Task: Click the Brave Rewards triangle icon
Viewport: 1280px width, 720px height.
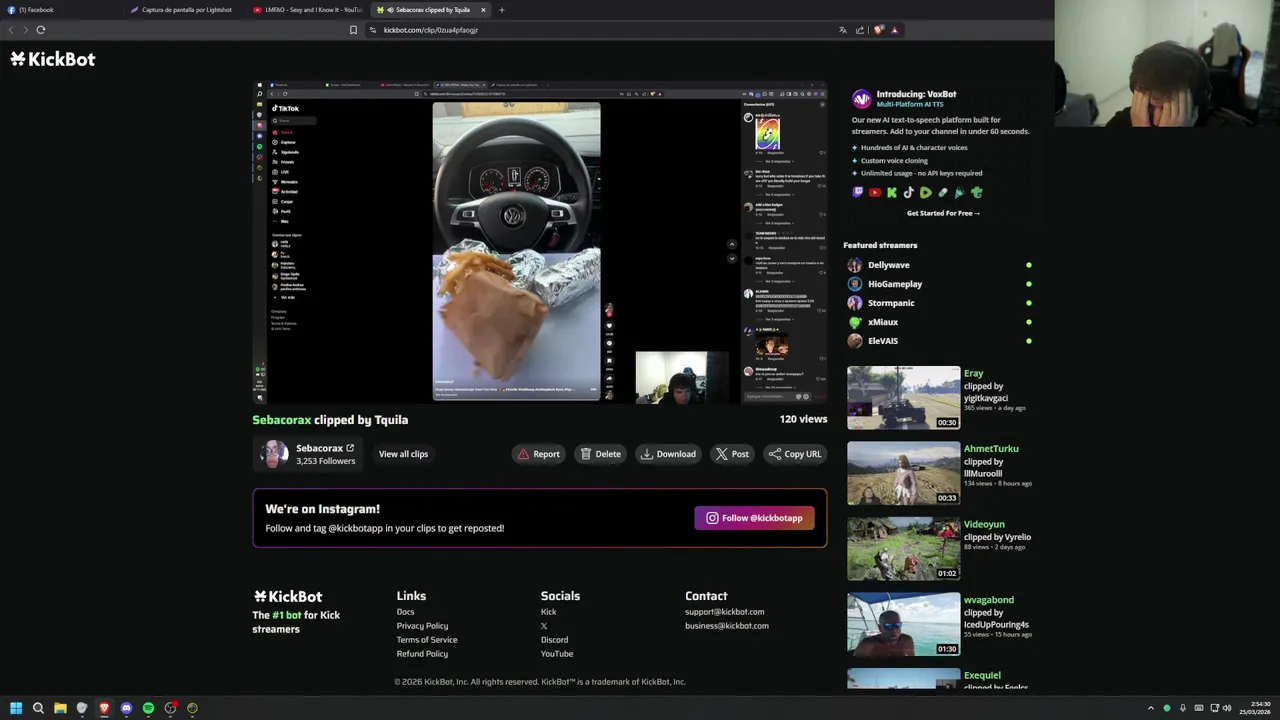Action: coord(894,30)
